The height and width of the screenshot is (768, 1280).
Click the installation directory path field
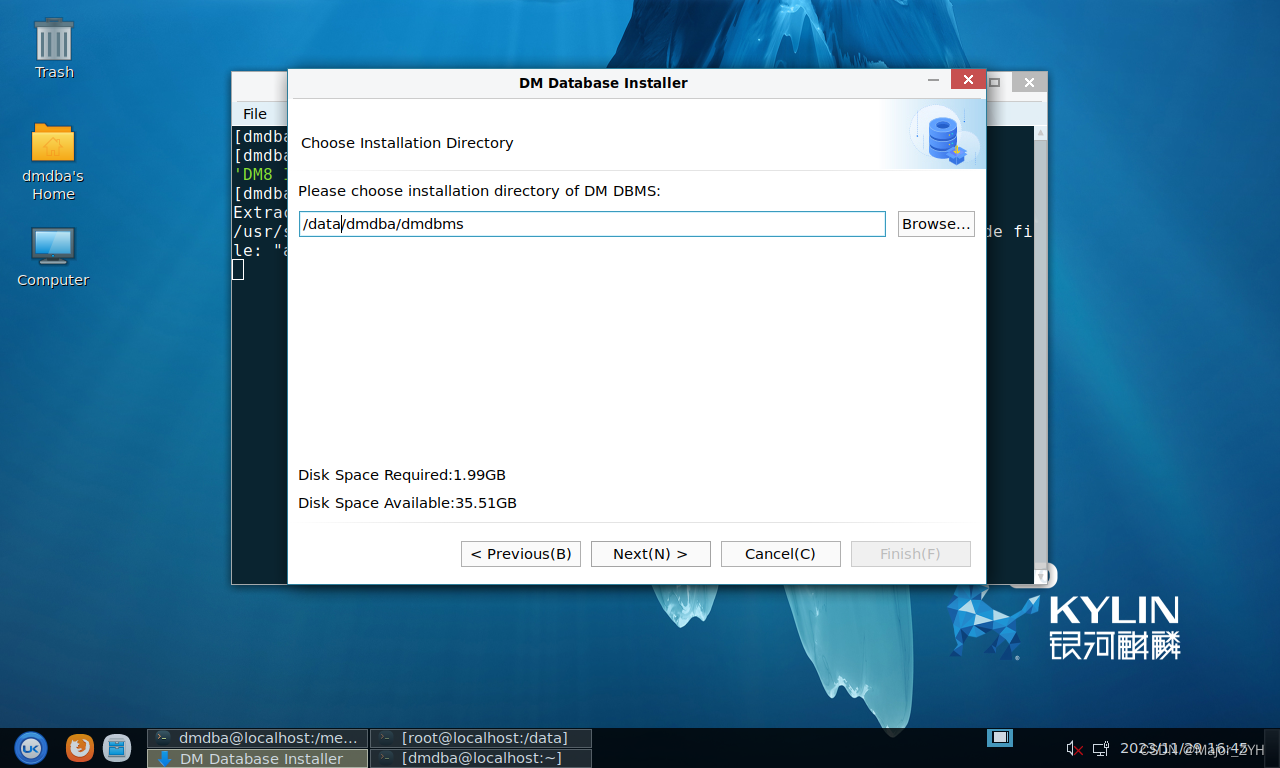coord(591,224)
